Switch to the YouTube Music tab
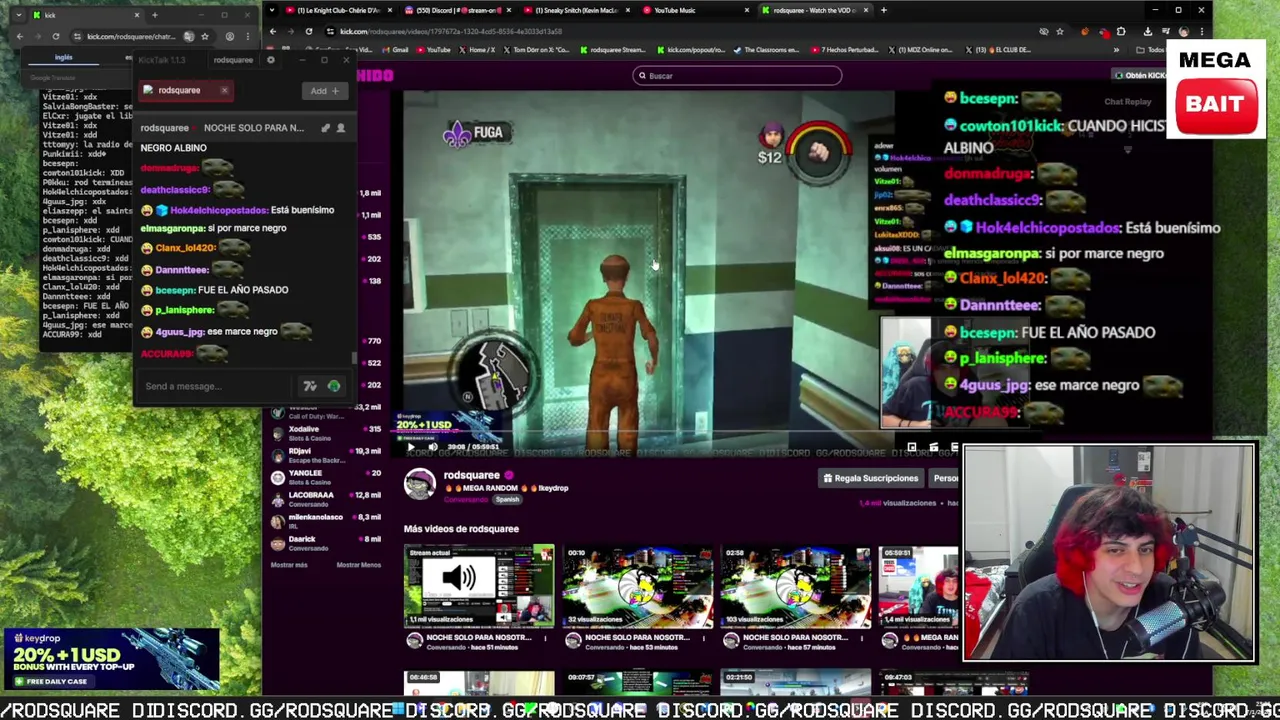1280x720 pixels. click(695, 10)
